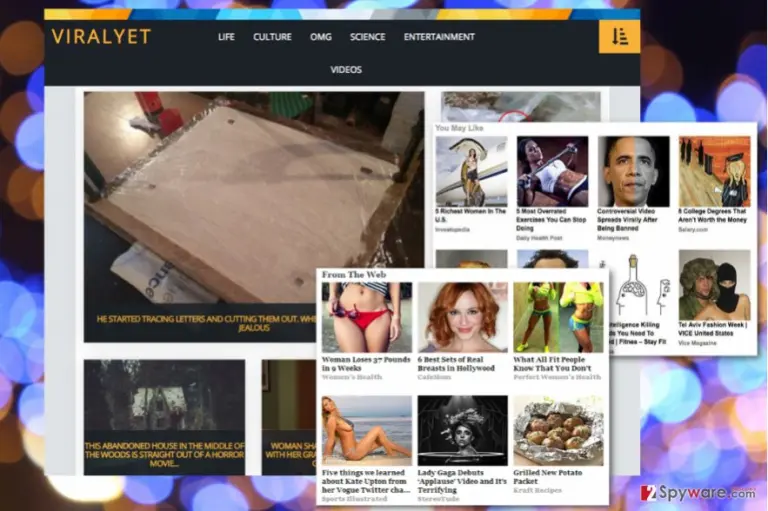Click the Investopedia source label
Viewport: 768px width, 511px height.
click(453, 229)
